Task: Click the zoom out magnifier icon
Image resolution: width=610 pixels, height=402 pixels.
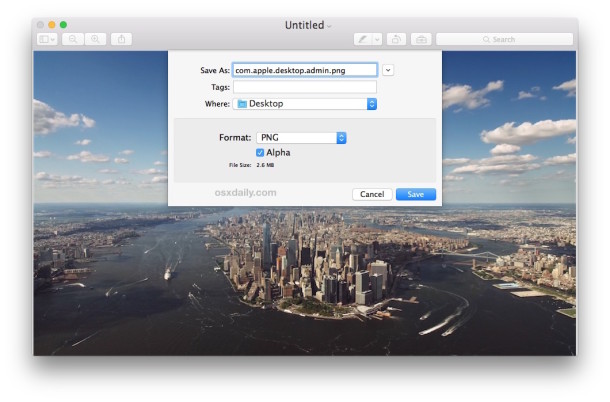Action: [73, 39]
